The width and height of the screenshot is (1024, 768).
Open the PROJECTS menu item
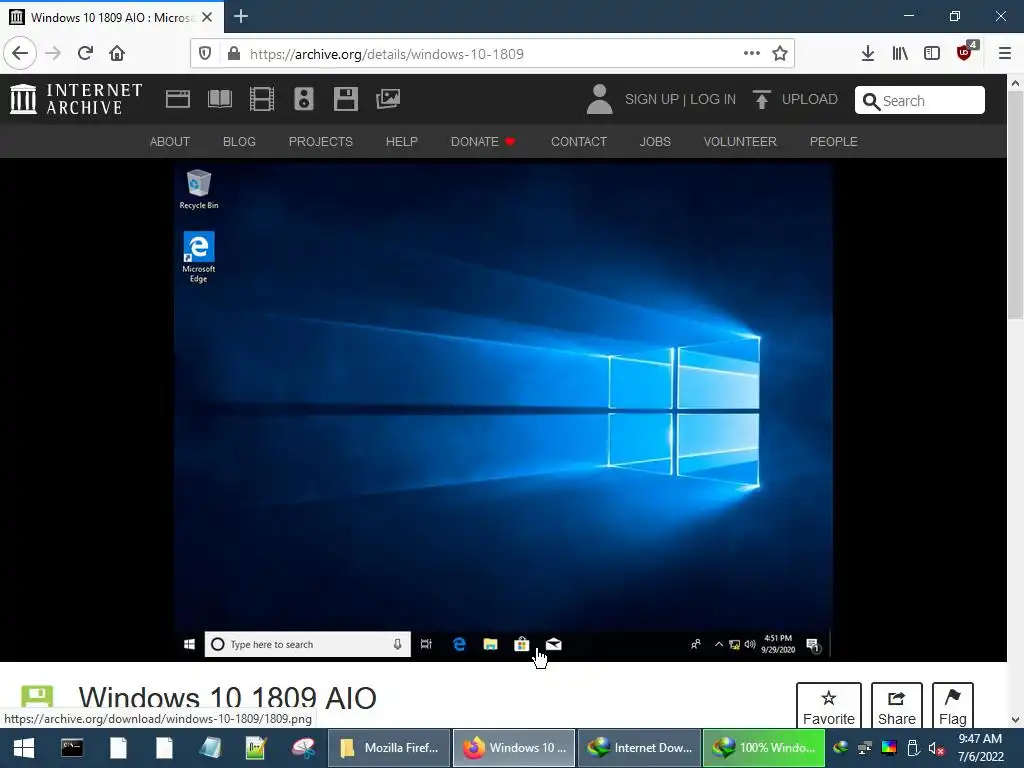pos(321,142)
